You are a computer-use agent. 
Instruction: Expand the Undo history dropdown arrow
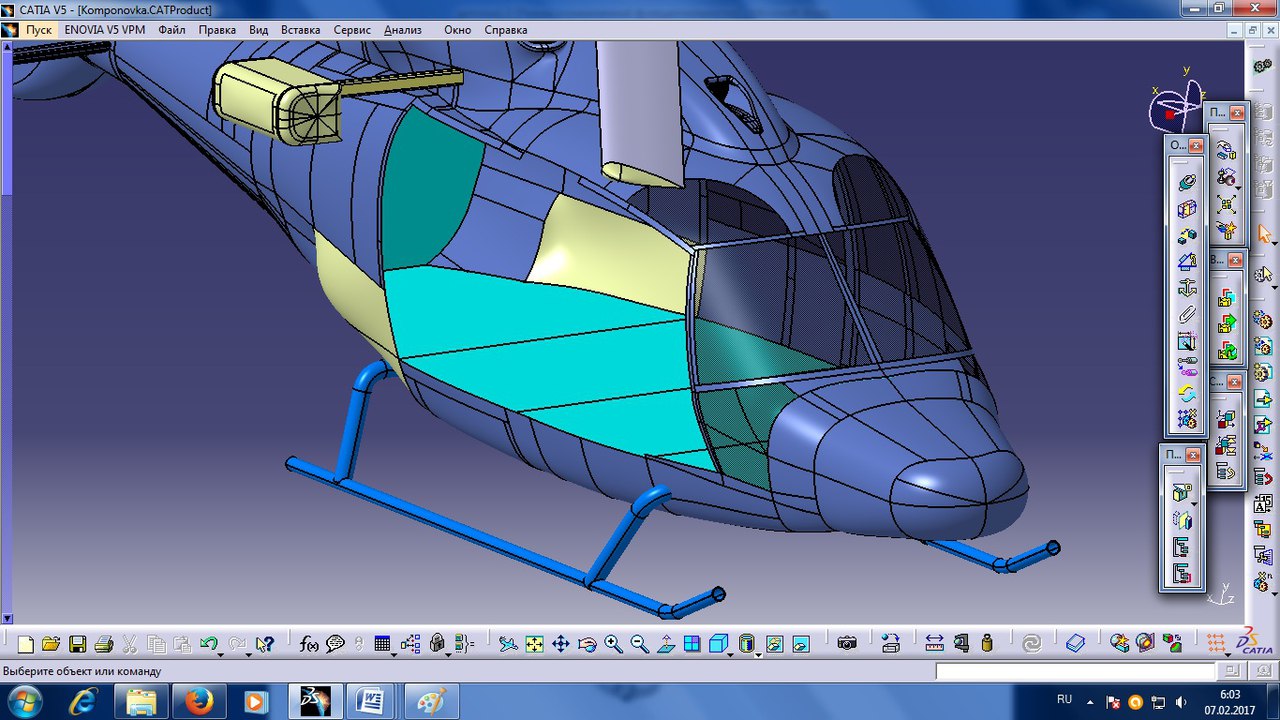click(x=221, y=654)
